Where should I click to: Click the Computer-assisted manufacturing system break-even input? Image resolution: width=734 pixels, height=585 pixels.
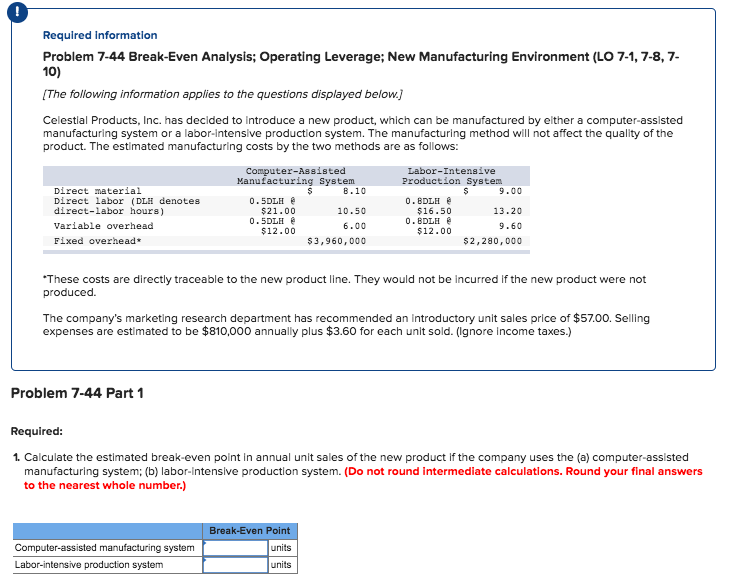pos(235,548)
